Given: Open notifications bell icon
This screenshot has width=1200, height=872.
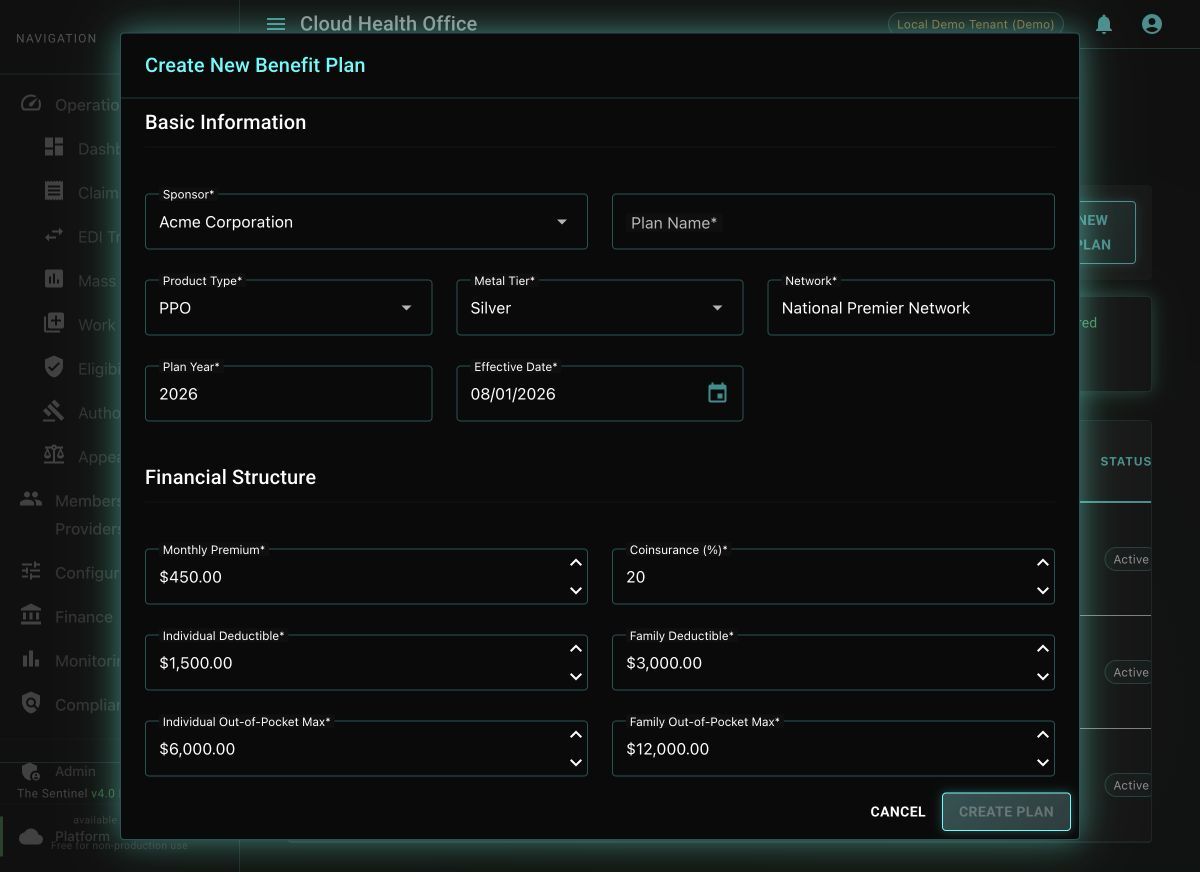Looking at the screenshot, I should [1104, 24].
